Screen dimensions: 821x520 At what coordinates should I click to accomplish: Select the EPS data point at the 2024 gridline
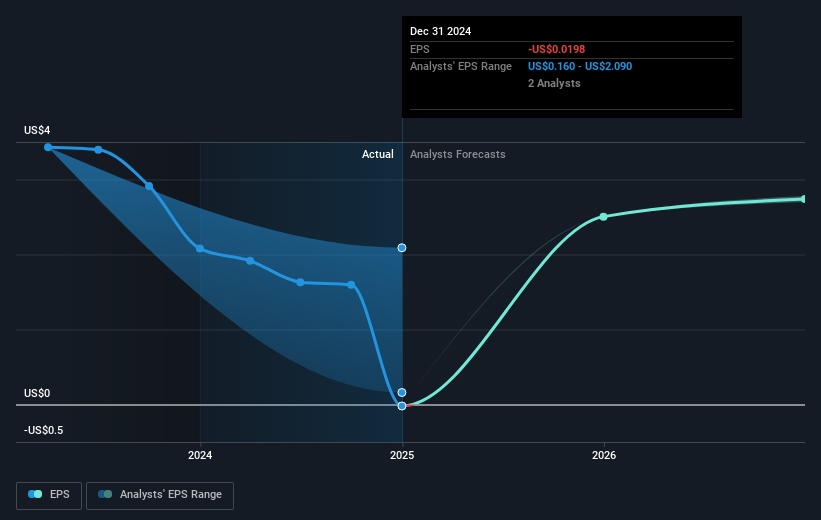tap(200, 248)
